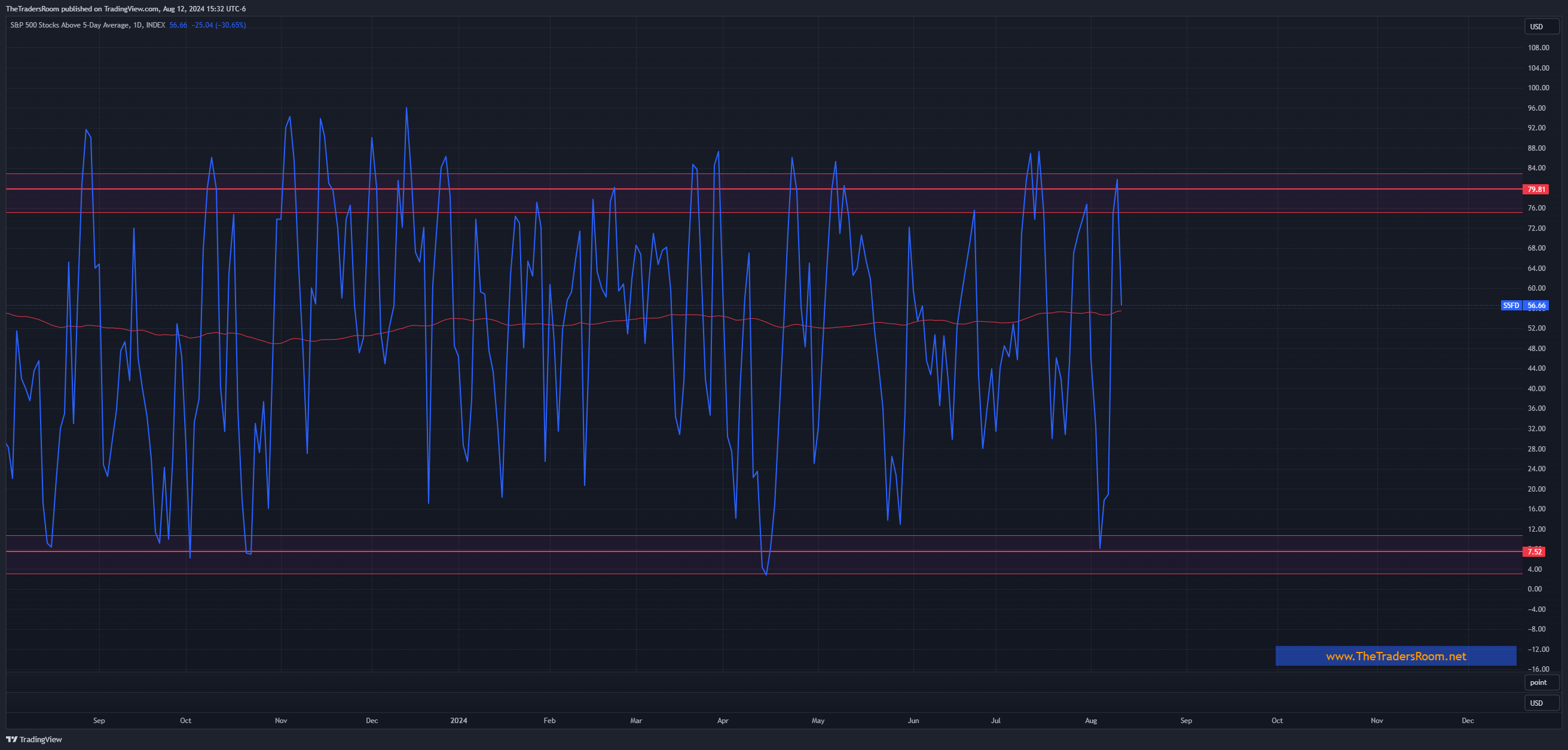This screenshot has height=750, width=1568.
Task: Click the Apr label on time axis
Action: click(x=723, y=720)
